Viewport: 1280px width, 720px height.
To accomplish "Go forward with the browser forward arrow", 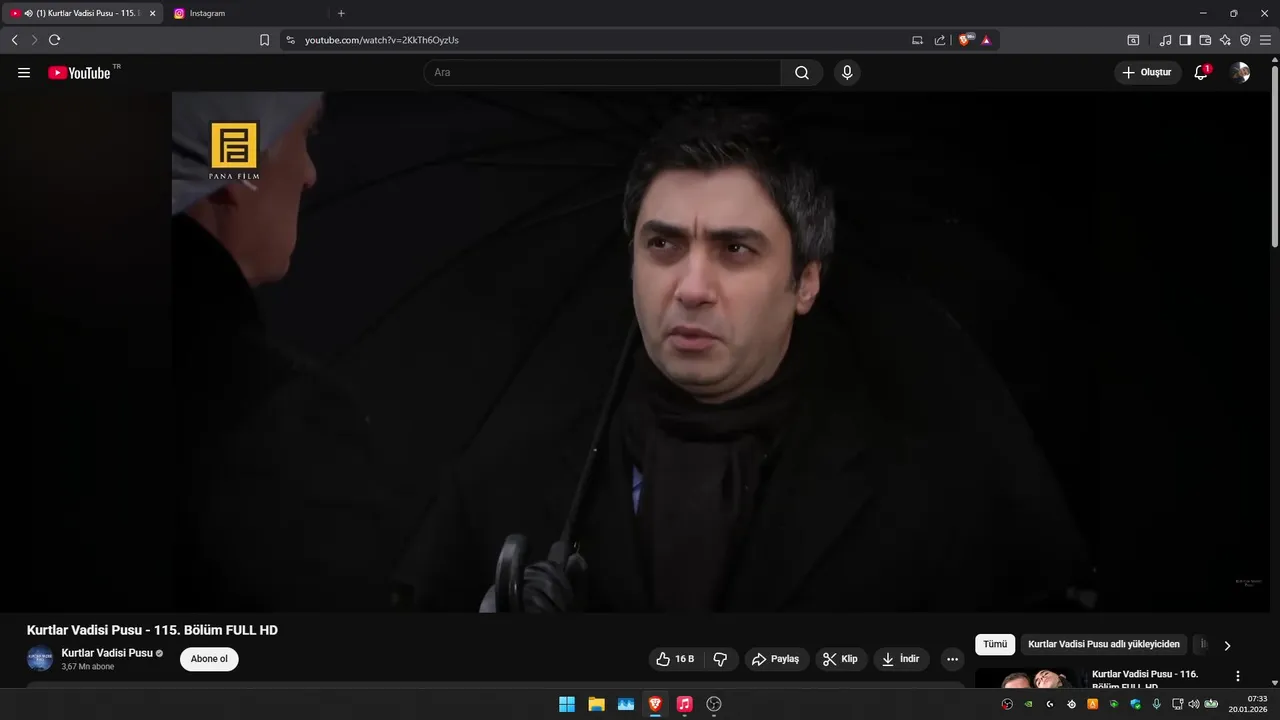I will pos(34,40).
